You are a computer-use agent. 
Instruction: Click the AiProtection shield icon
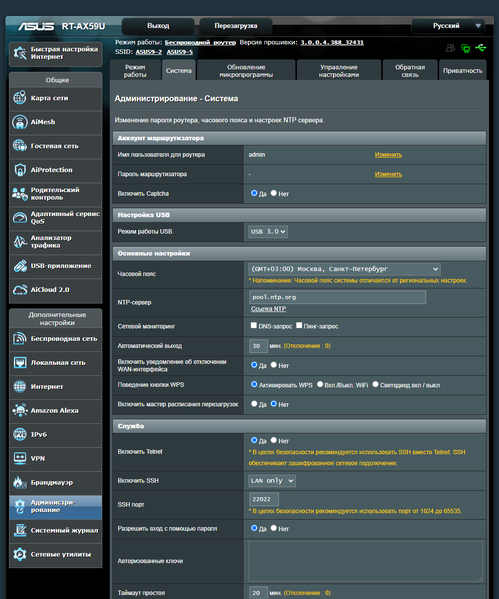[20, 170]
